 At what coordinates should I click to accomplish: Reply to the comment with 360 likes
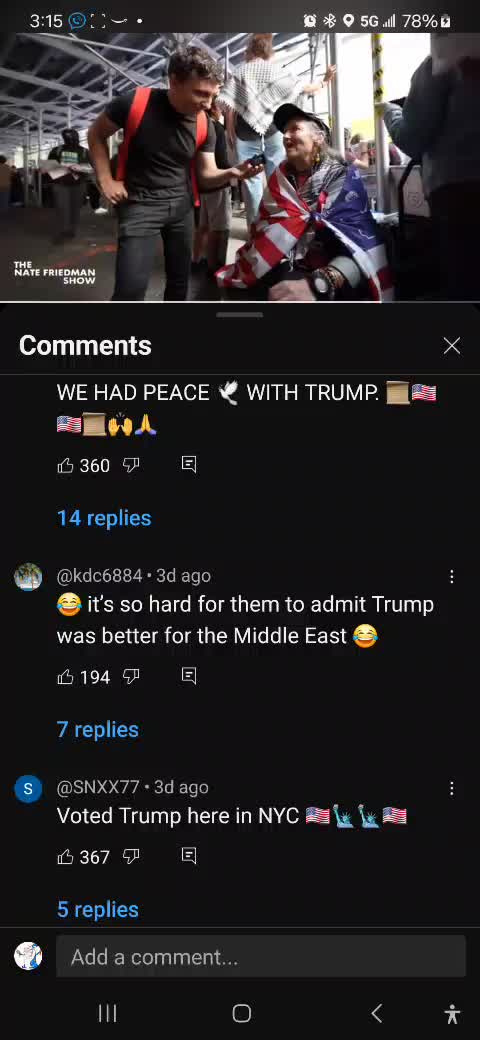pyautogui.click(x=189, y=466)
